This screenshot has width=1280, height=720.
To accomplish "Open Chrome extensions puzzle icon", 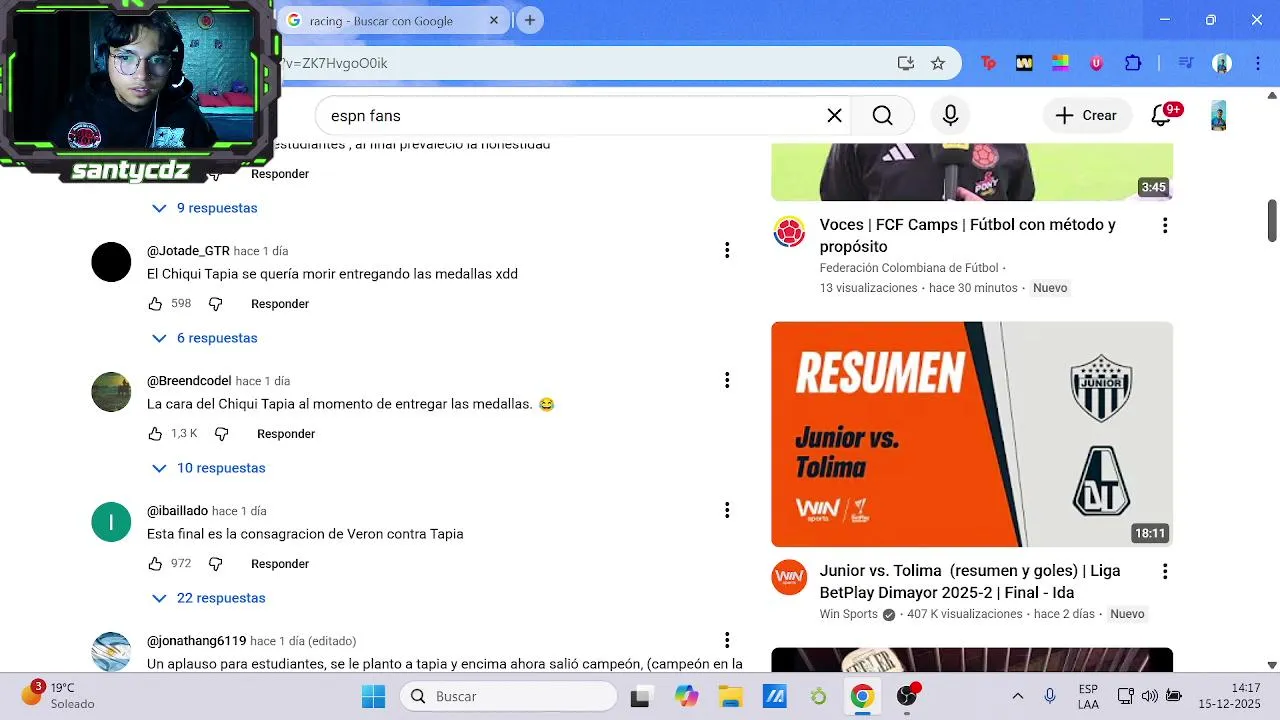I will point(1133,63).
